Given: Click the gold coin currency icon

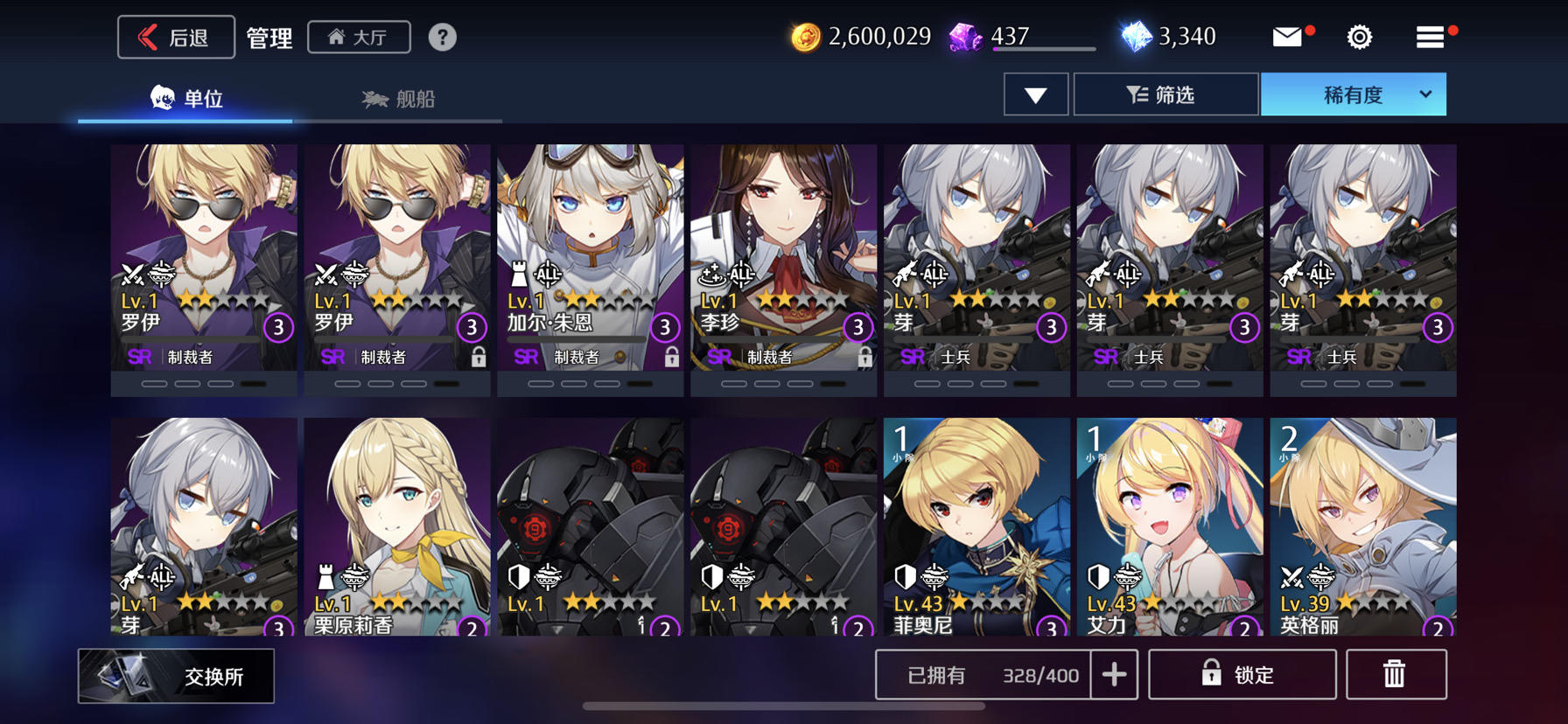Looking at the screenshot, I should tap(805, 37).
